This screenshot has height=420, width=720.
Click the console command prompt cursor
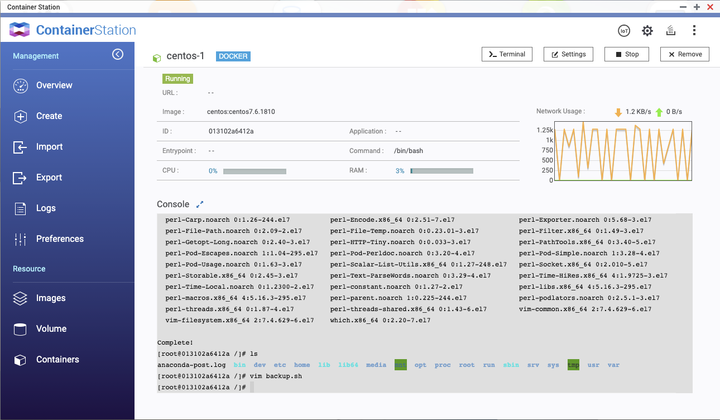point(252,387)
